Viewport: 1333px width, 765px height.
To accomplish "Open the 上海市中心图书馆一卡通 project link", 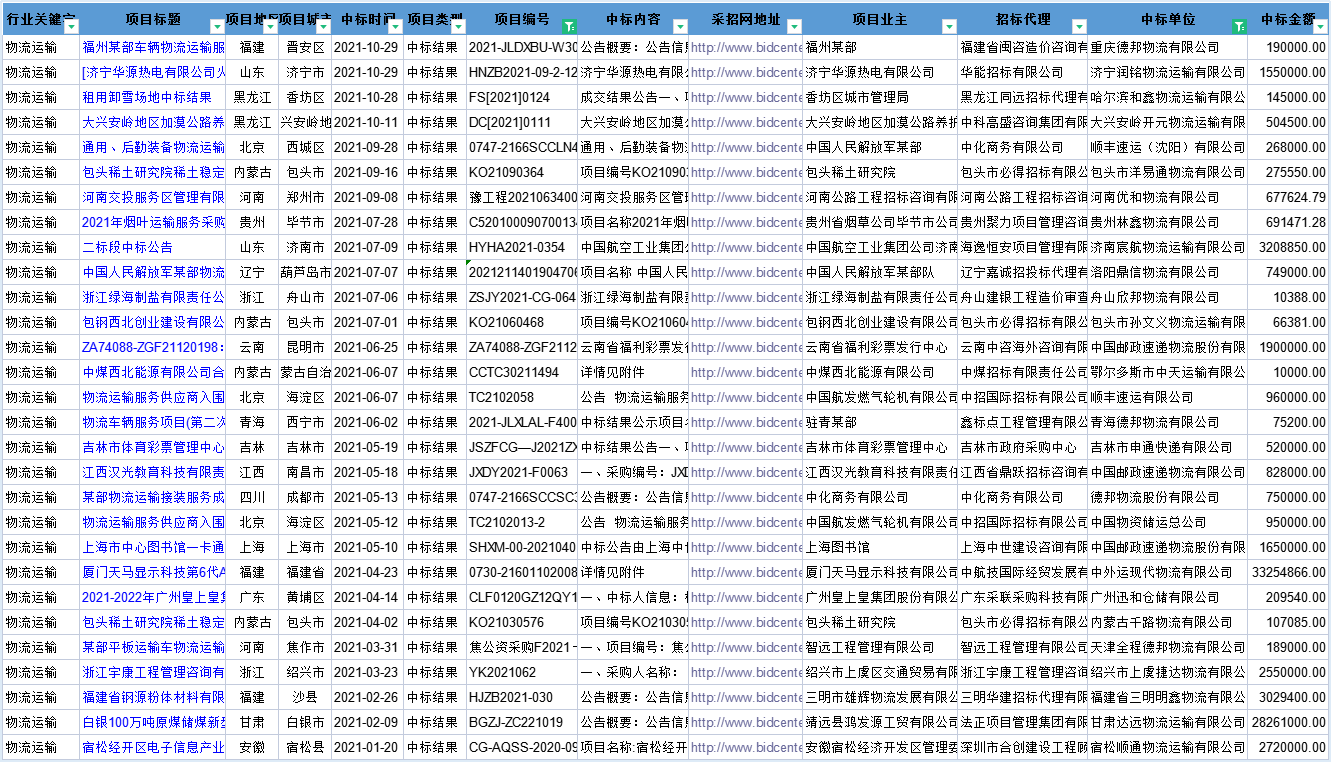I will (153, 547).
